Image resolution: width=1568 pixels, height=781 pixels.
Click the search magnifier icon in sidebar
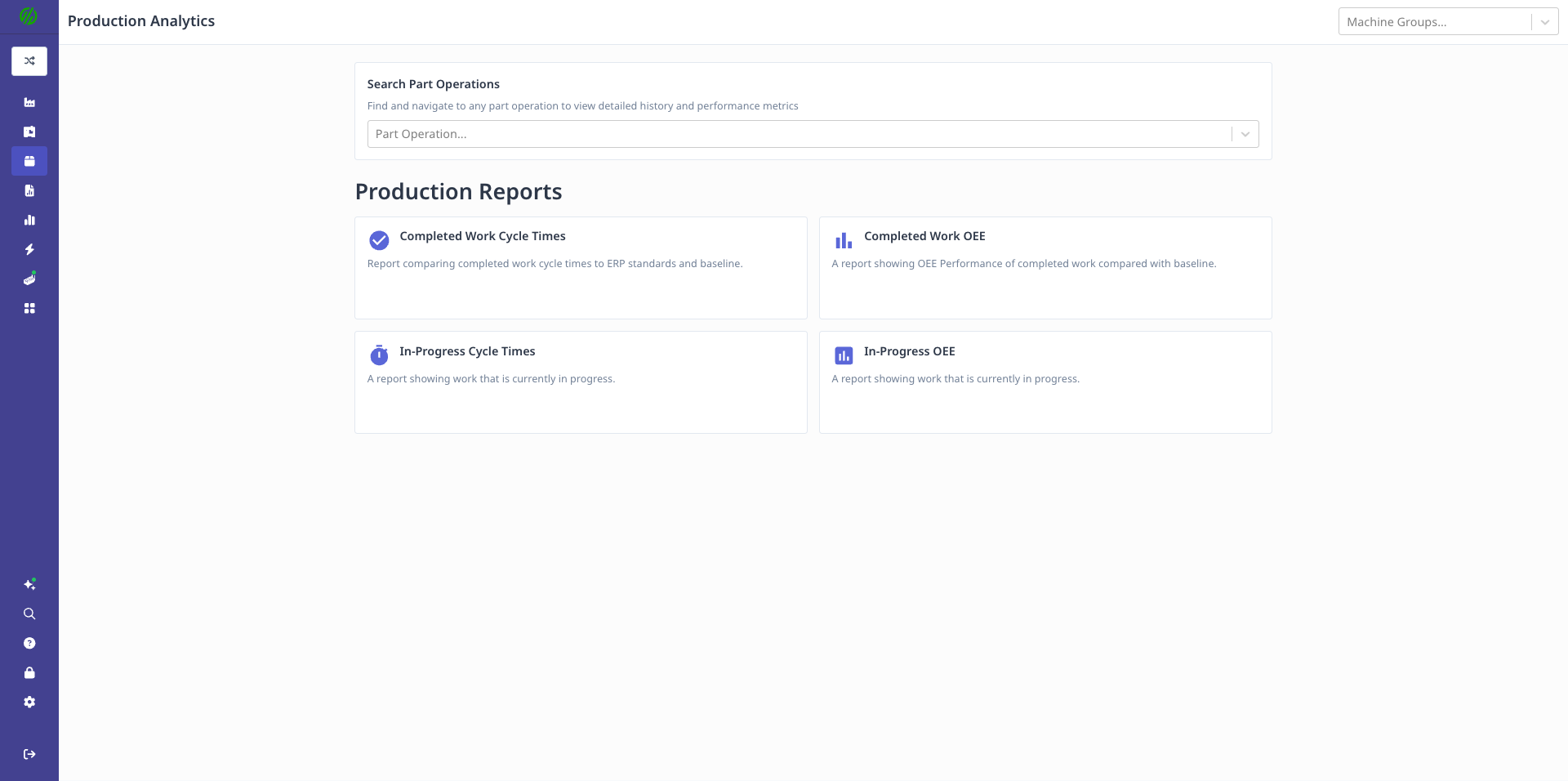click(x=29, y=614)
